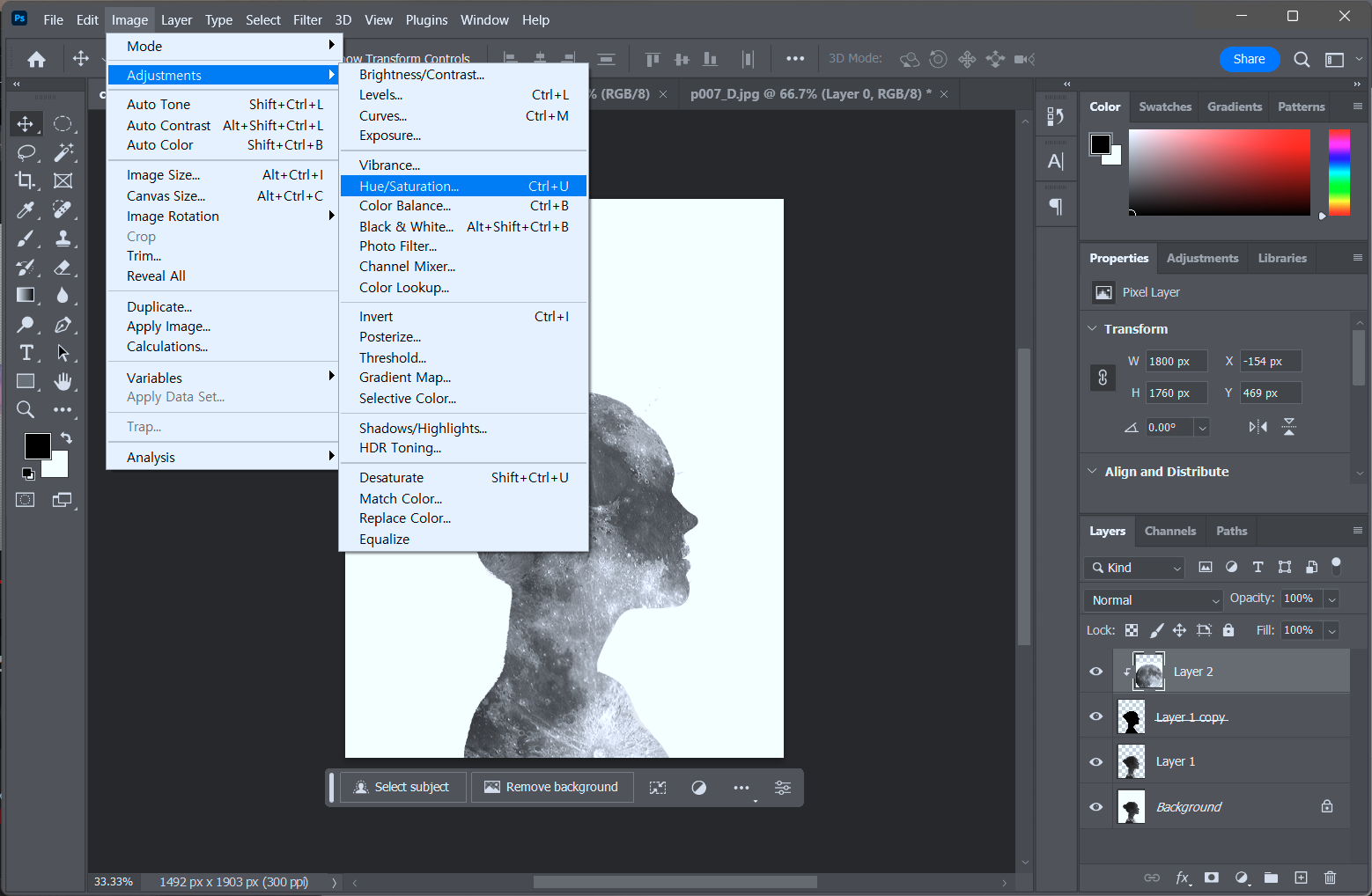This screenshot has height=896, width=1372.
Task: Choose Hue/Saturation from Adjustments submenu
Action: 464,186
